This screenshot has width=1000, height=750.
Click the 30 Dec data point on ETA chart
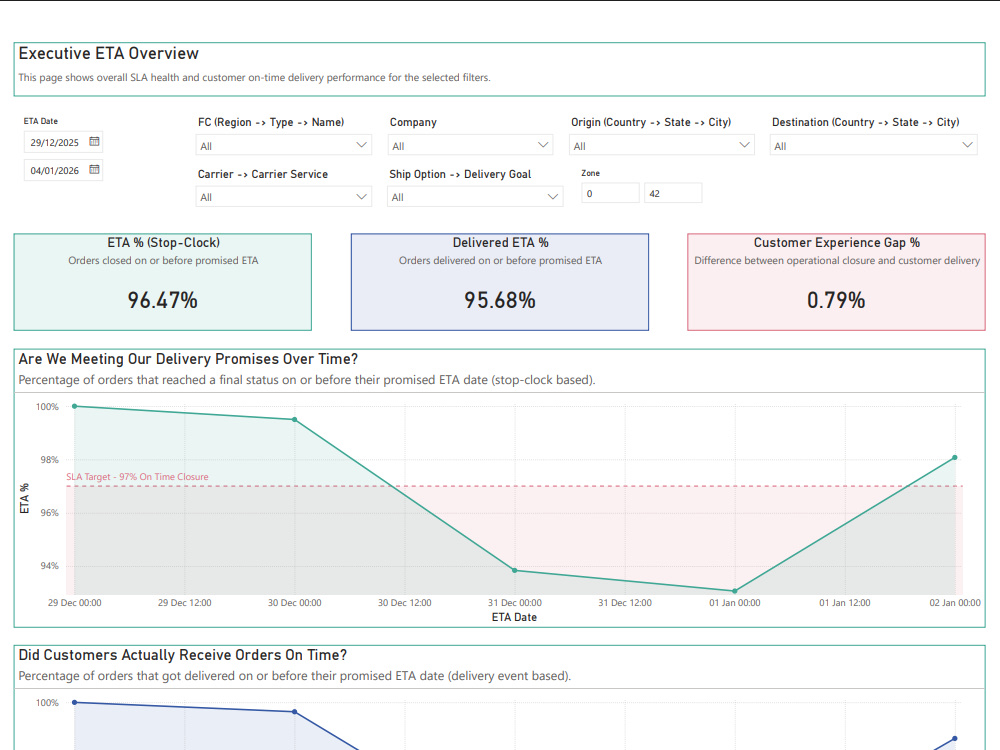pyautogui.click(x=295, y=420)
